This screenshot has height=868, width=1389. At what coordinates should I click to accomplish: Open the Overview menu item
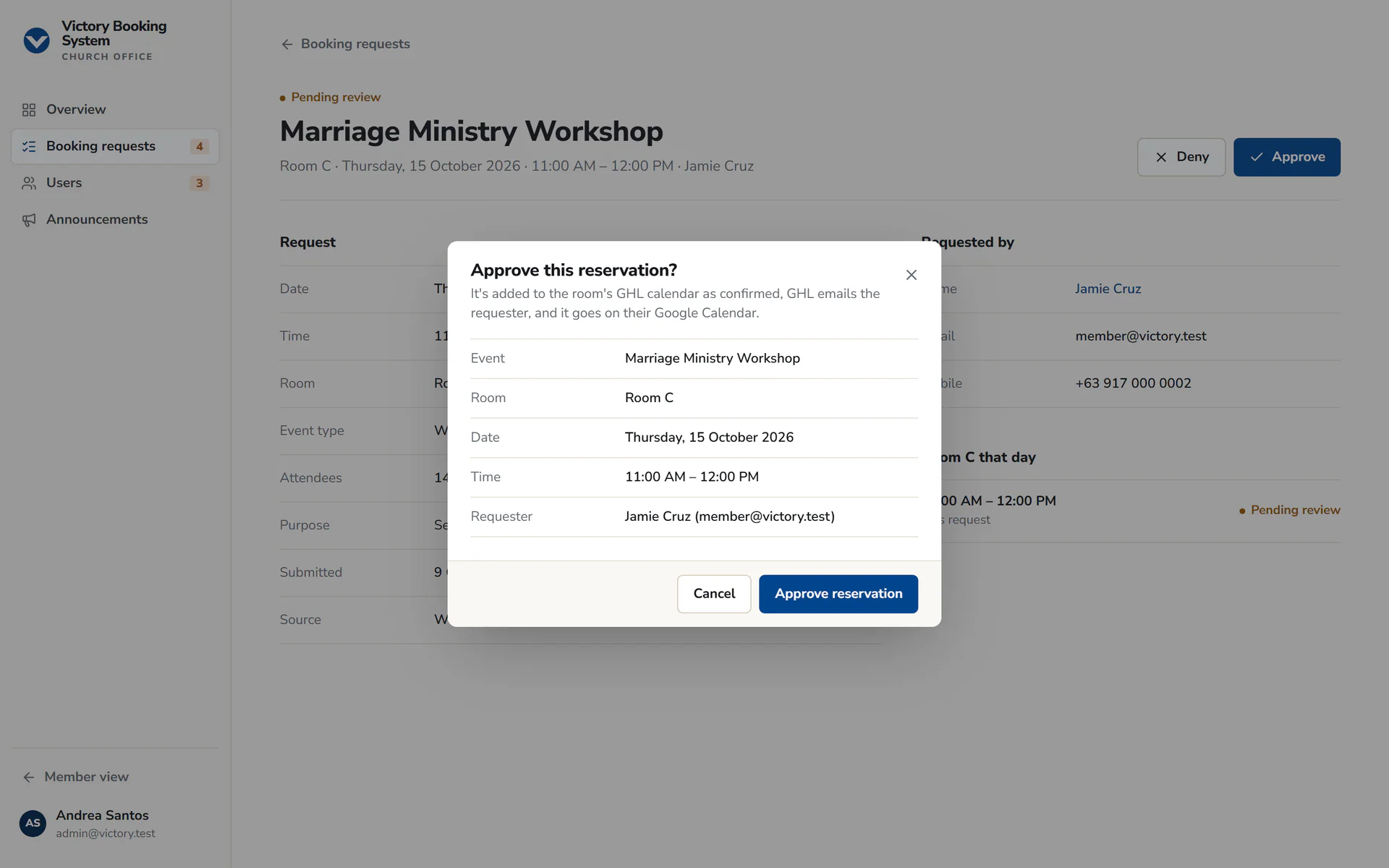pyautogui.click(x=115, y=110)
